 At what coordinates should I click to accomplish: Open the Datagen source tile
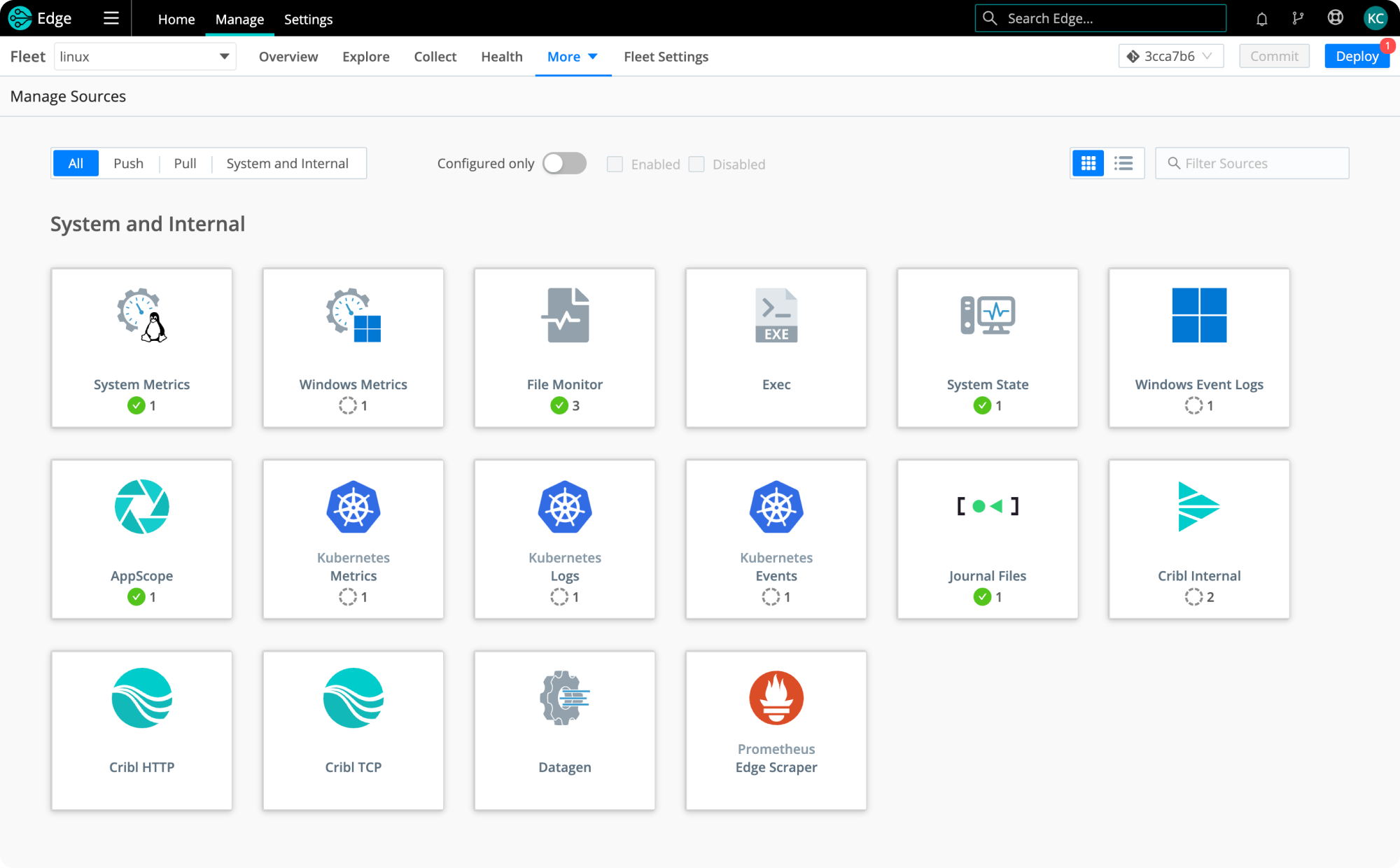[565, 731]
